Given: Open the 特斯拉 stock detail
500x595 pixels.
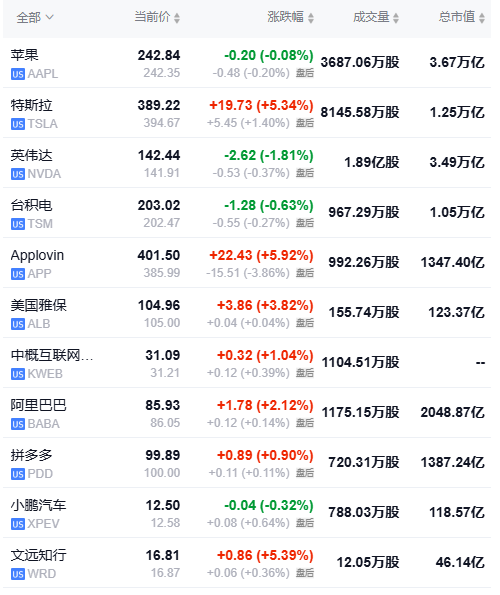Looking at the screenshot, I should coord(247,113).
